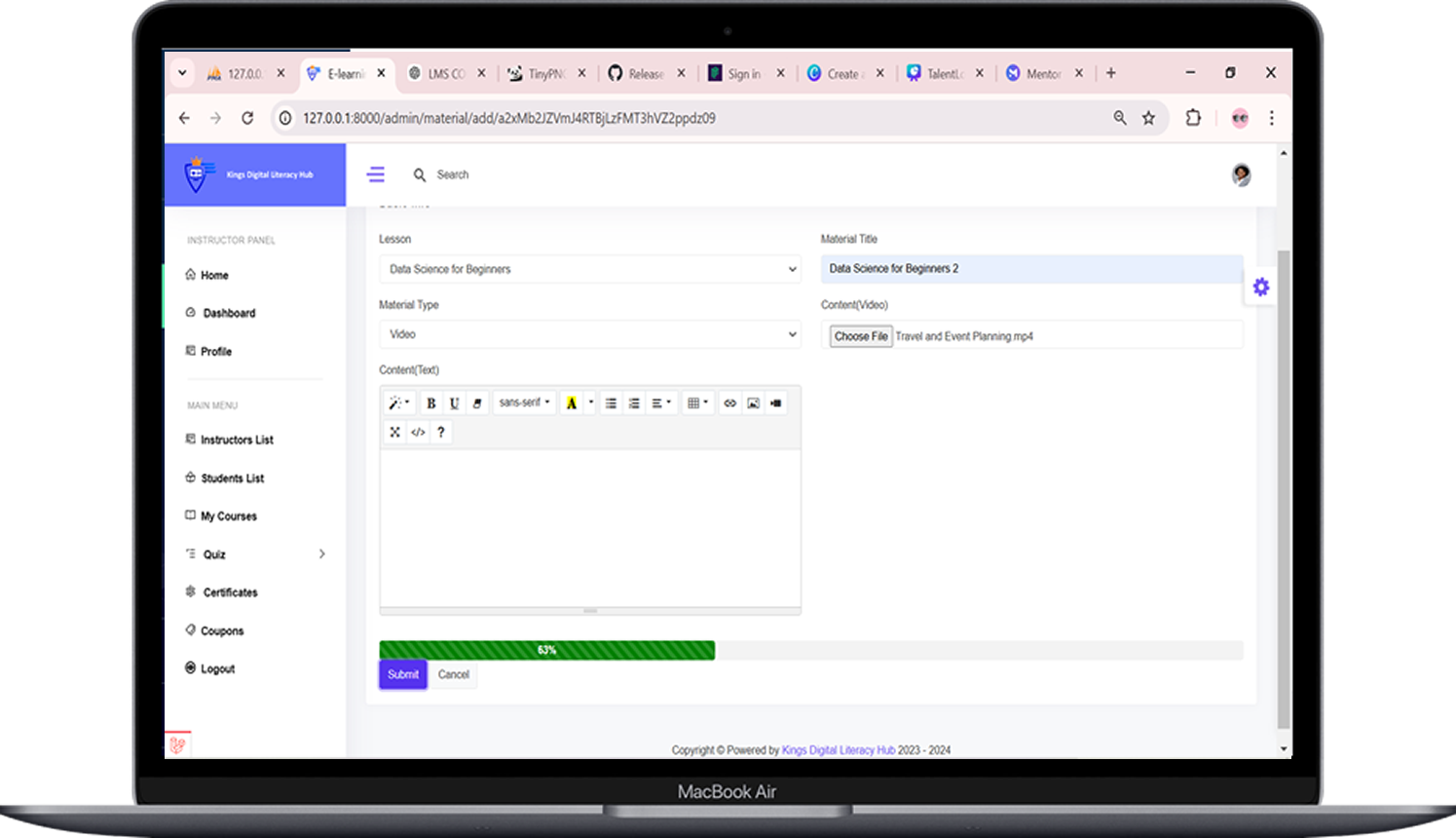Click the yellow highlight color button
This screenshot has width=1456, height=838.
[572, 403]
